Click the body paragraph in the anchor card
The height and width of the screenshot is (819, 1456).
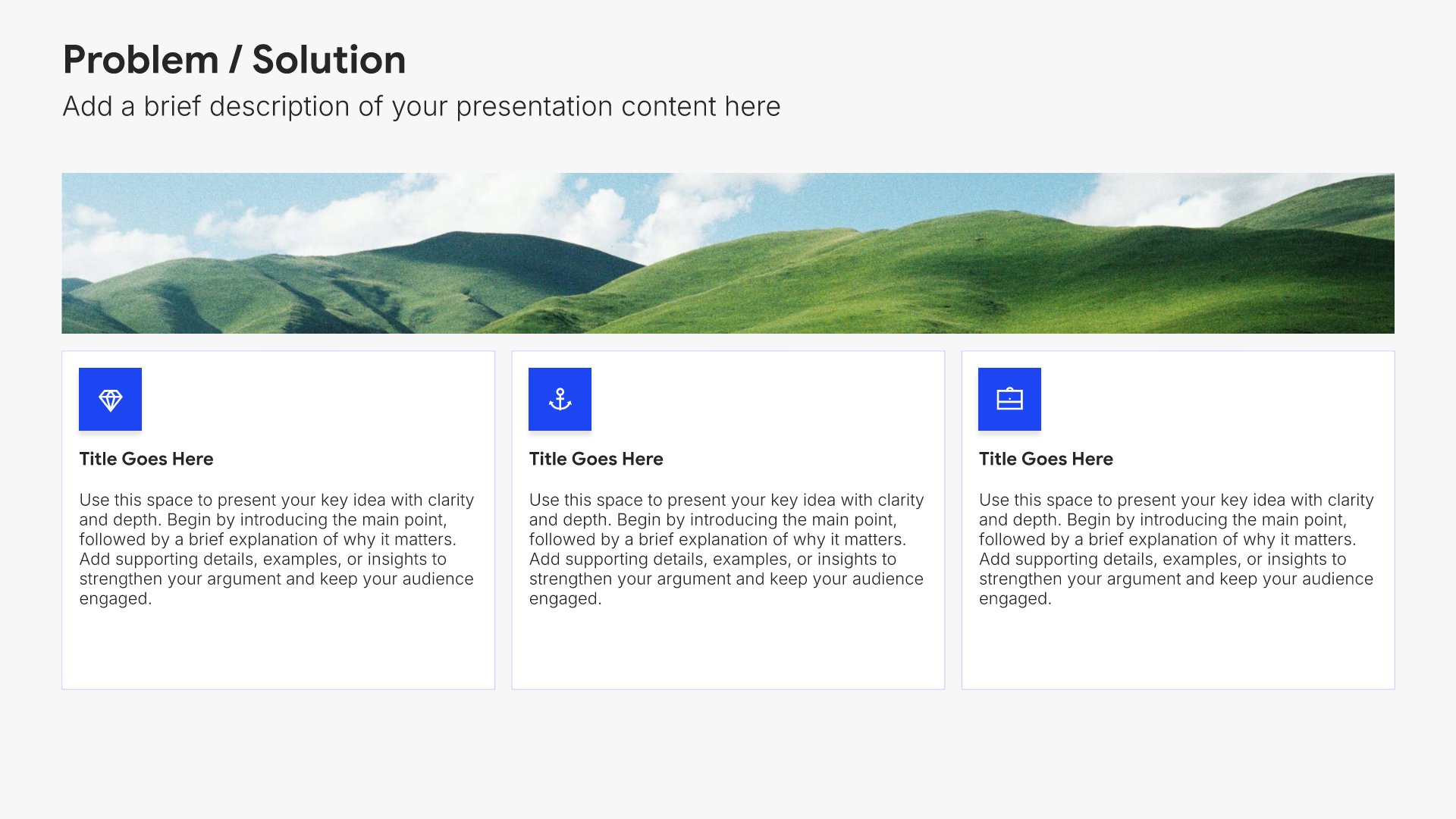(x=726, y=549)
